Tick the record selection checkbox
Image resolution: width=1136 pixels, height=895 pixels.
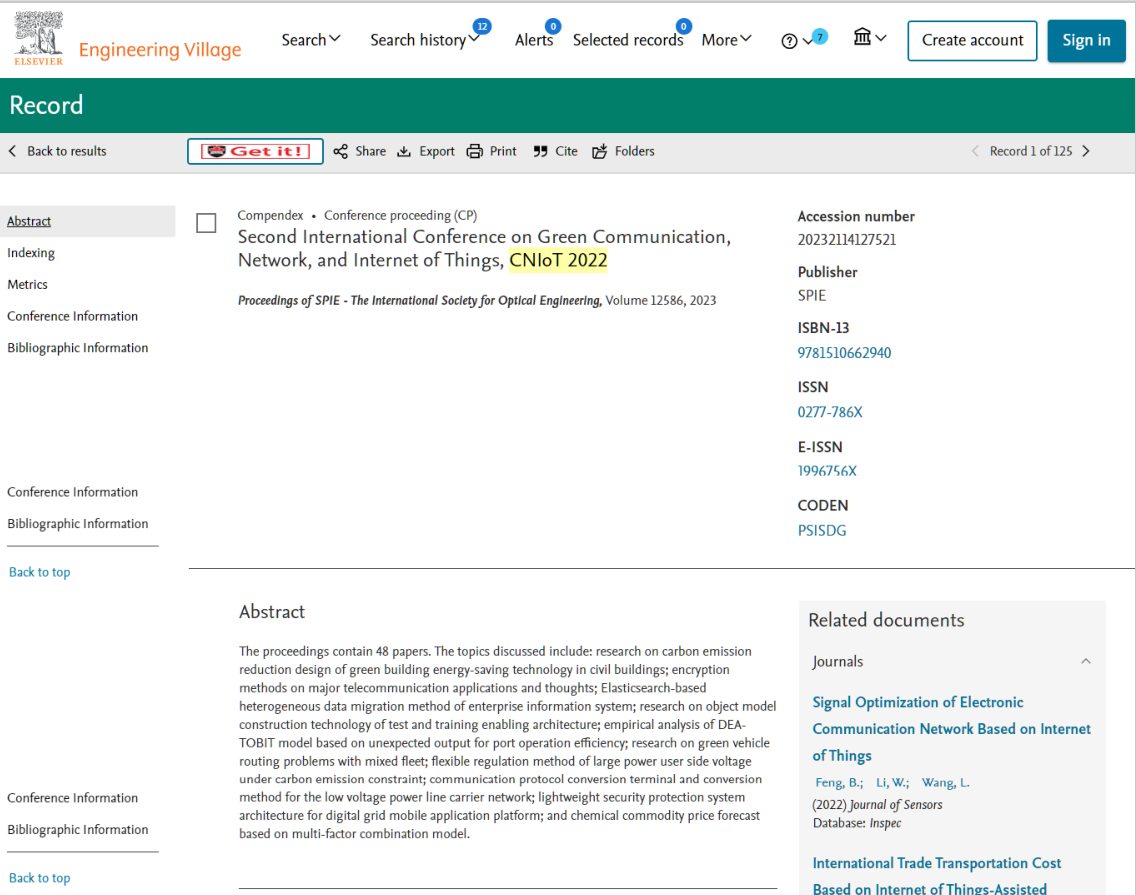[206, 223]
